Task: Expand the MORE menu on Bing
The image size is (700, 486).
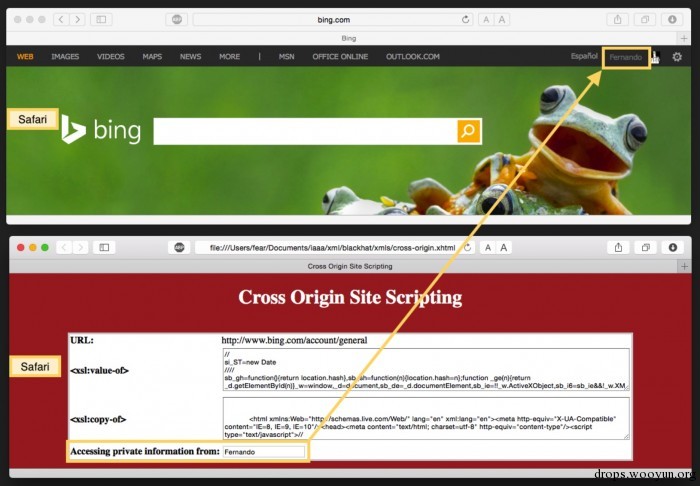Action: tap(229, 57)
